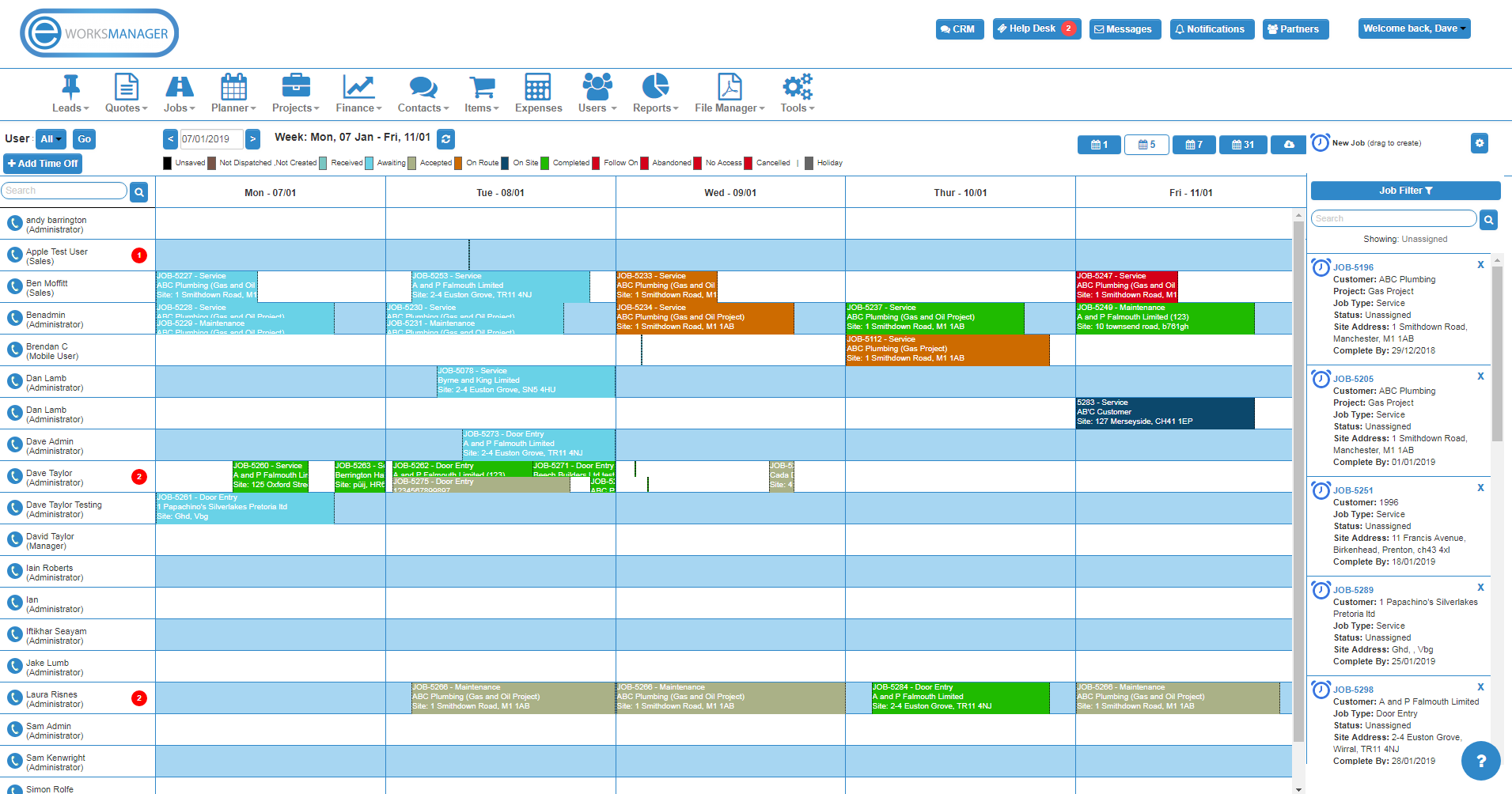Select the Expenses icon
The height and width of the screenshot is (794, 1512).
(x=538, y=94)
